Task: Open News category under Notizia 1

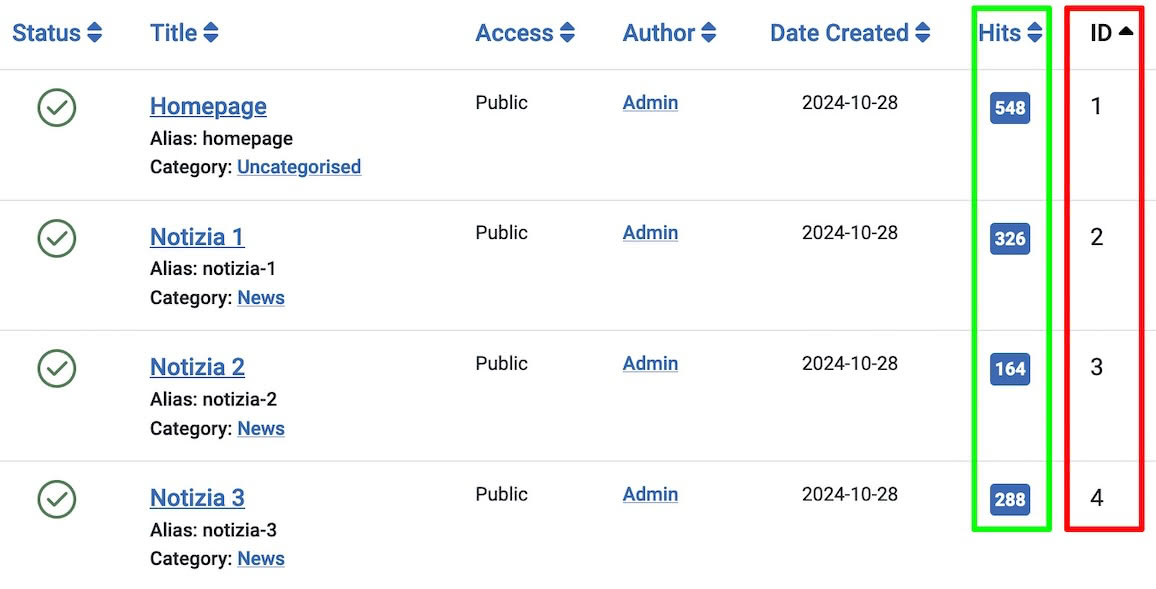Action: click(261, 298)
